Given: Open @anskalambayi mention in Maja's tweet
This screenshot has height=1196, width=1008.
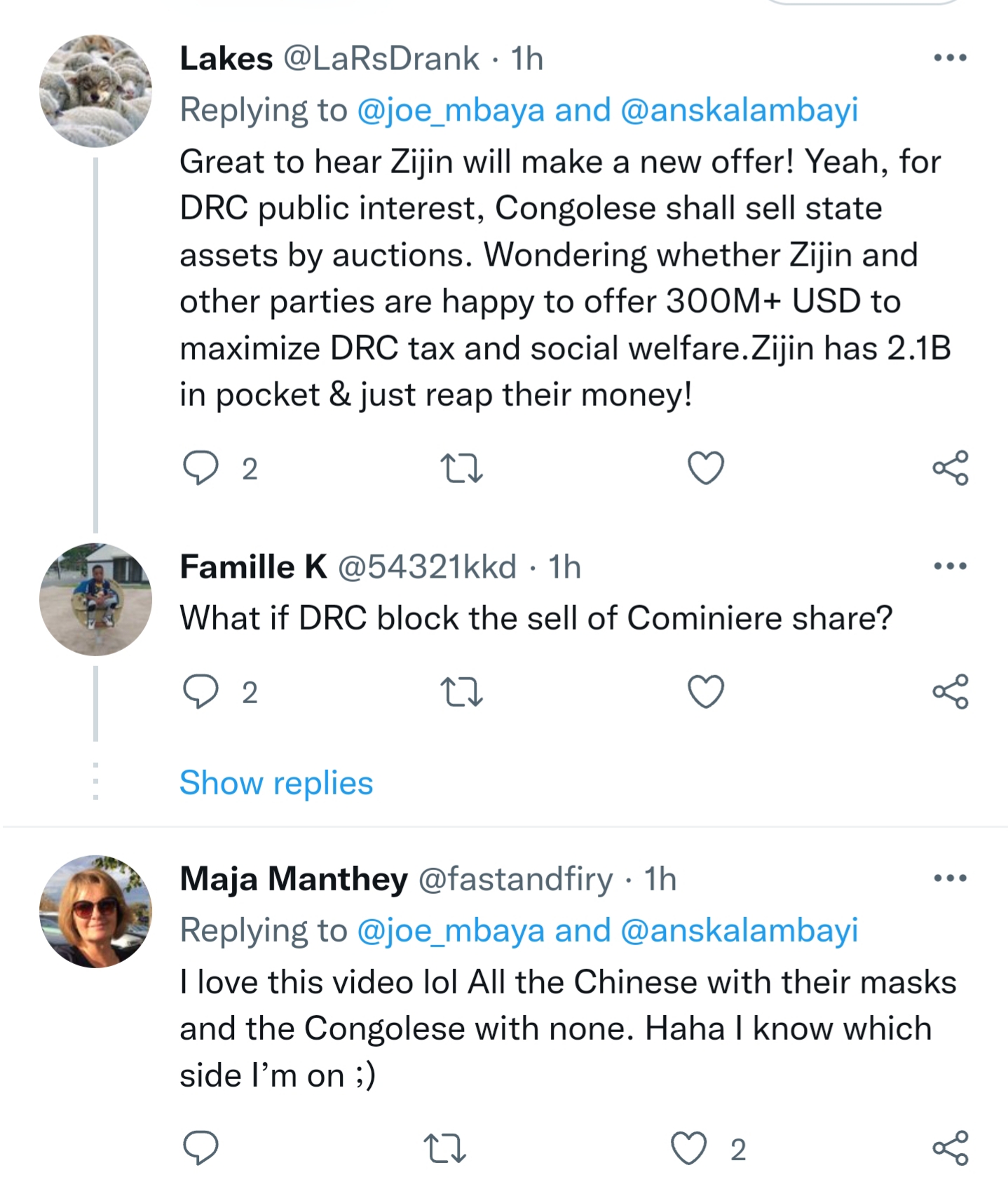Looking at the screenshot, I should [x=739, y=930].
